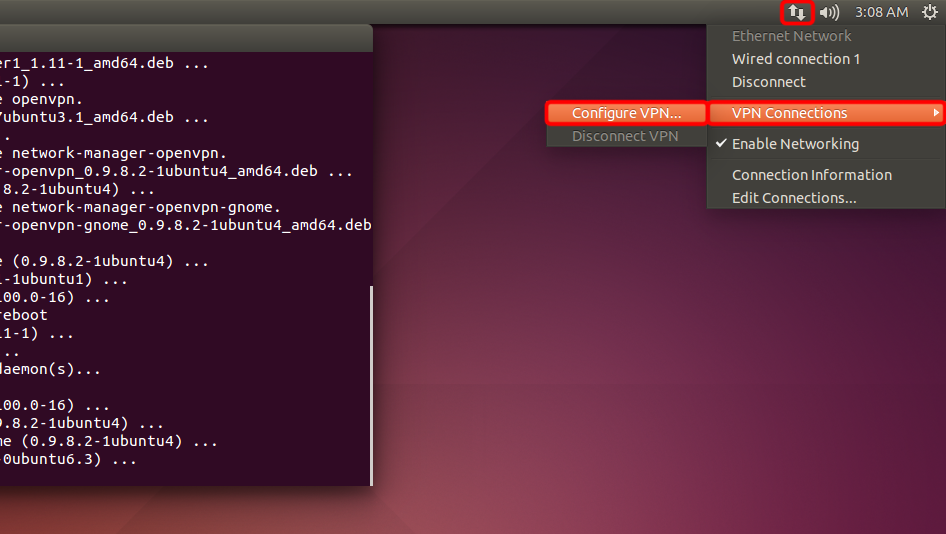This screenshot has height=534, width=946.
Task: Click Disconnect under Wired connection 1
Action: pyautogui.click(x=768, y=82)
